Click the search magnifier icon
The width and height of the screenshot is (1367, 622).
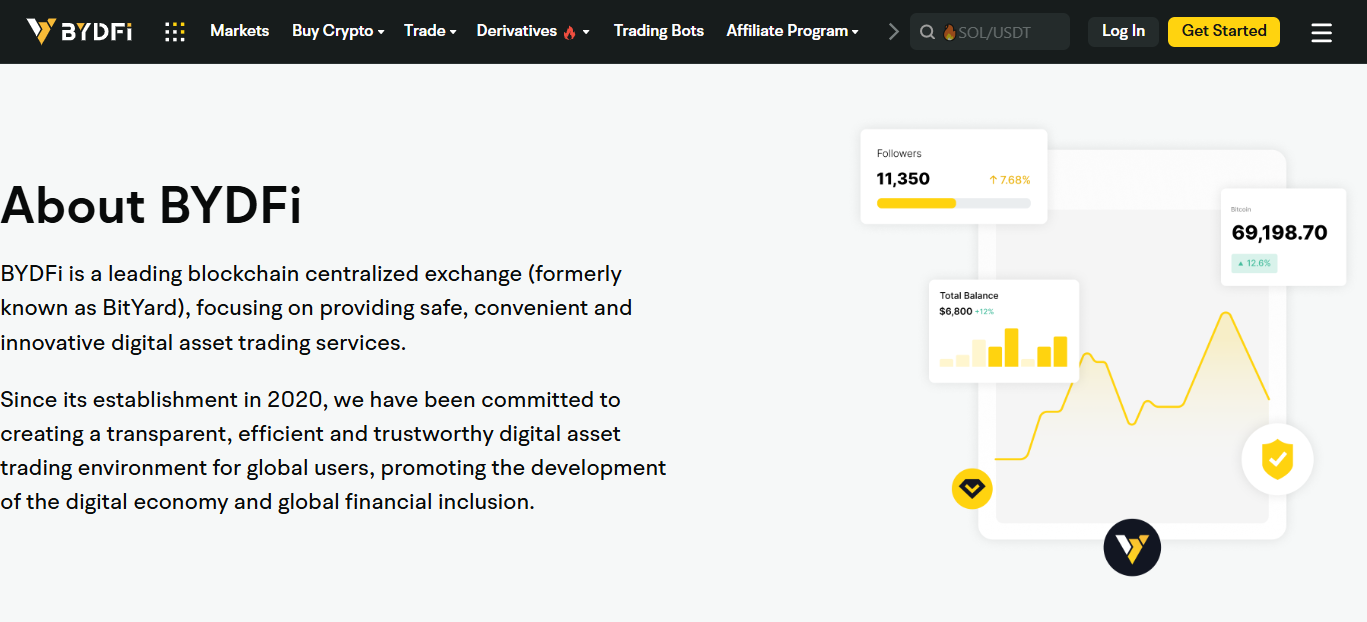(x=928, y=32)
